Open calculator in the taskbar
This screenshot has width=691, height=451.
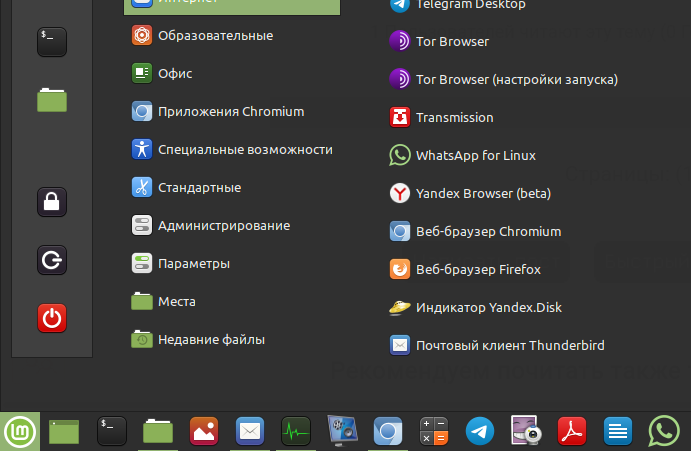(x=434, y=431)
